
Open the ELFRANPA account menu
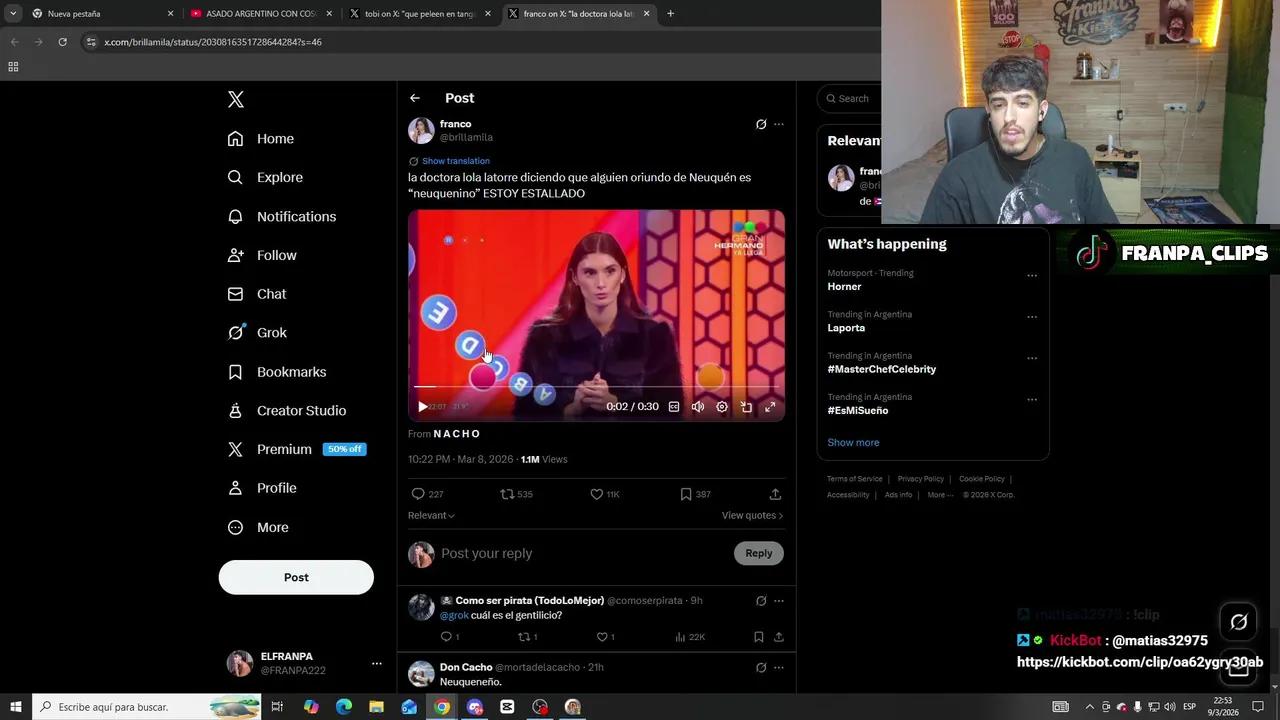click(376, 663)
